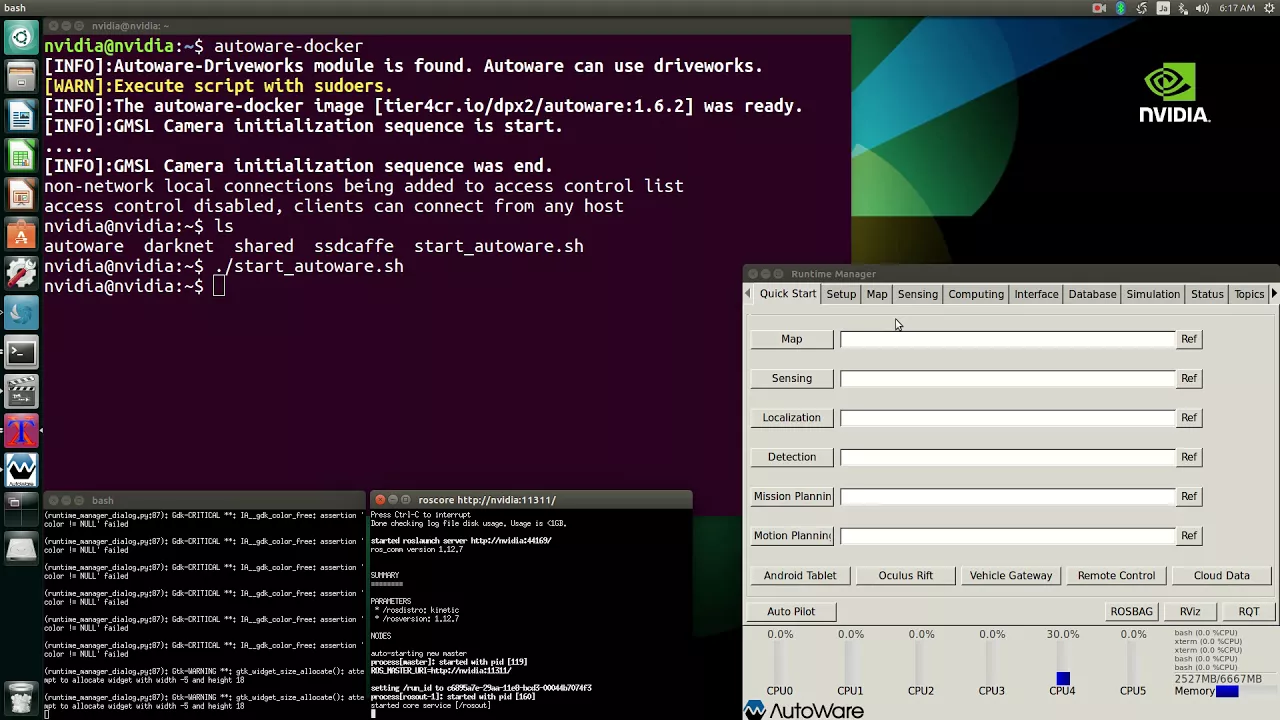The image size is (1280, 720).
Task: Switch to the Map tab
Action: point(877,294)
